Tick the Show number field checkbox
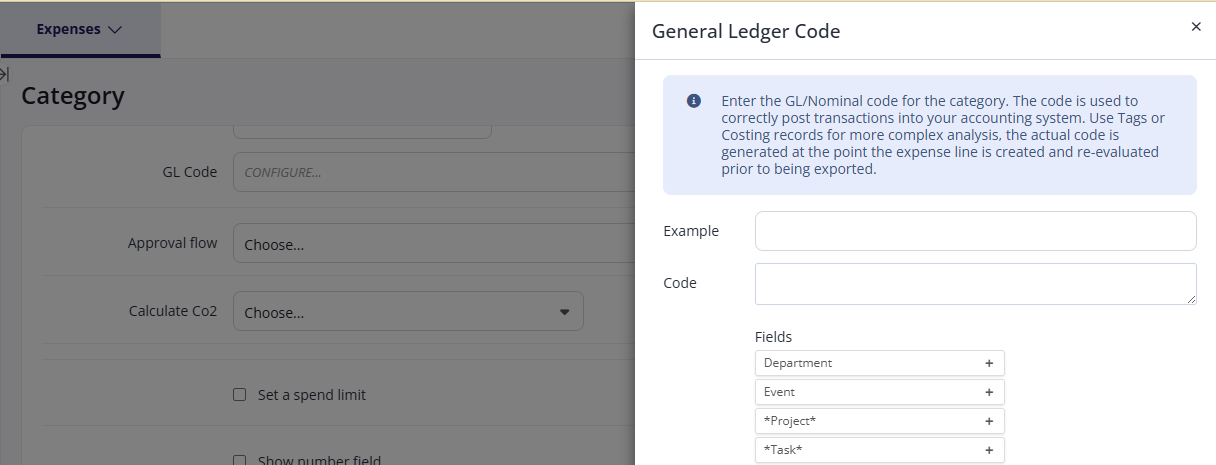 click(239, 461)
